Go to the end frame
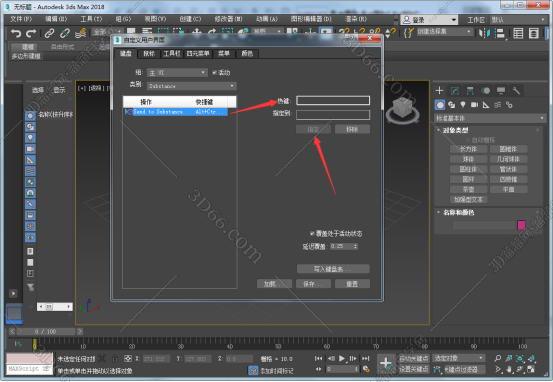 tap(366, 358)
